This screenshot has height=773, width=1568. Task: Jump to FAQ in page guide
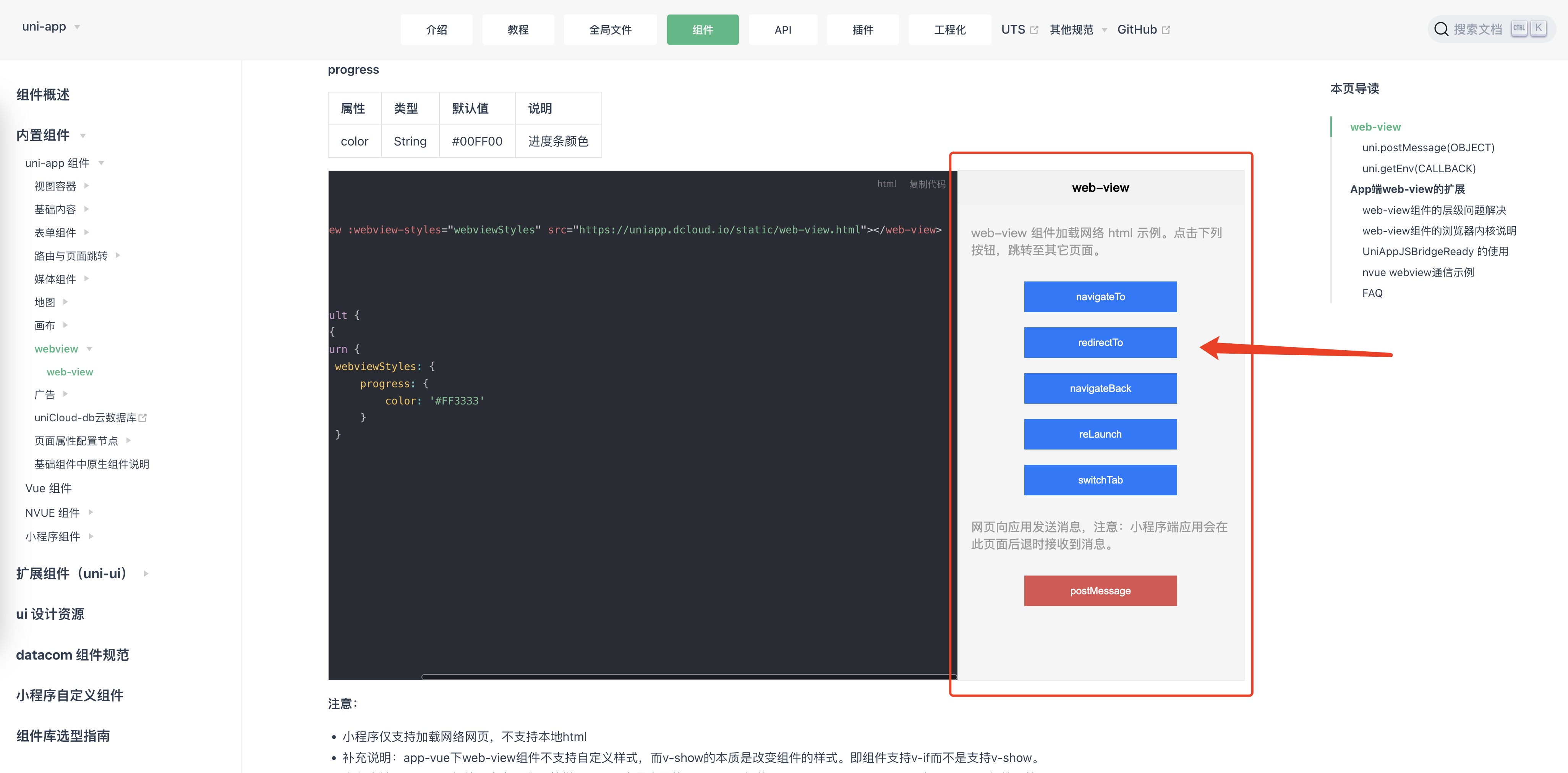pyautogui.click(x=1372, y=293)
